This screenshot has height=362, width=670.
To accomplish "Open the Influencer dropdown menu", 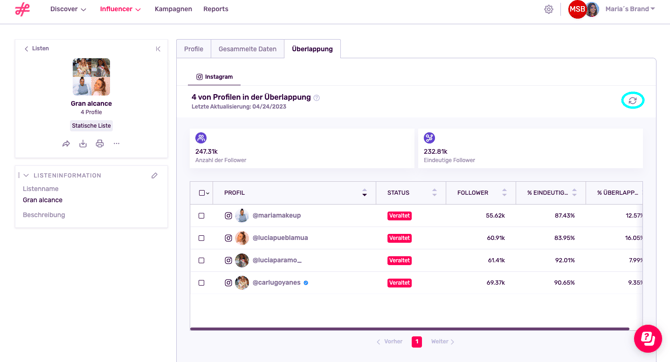I will (x=120, y=9).
